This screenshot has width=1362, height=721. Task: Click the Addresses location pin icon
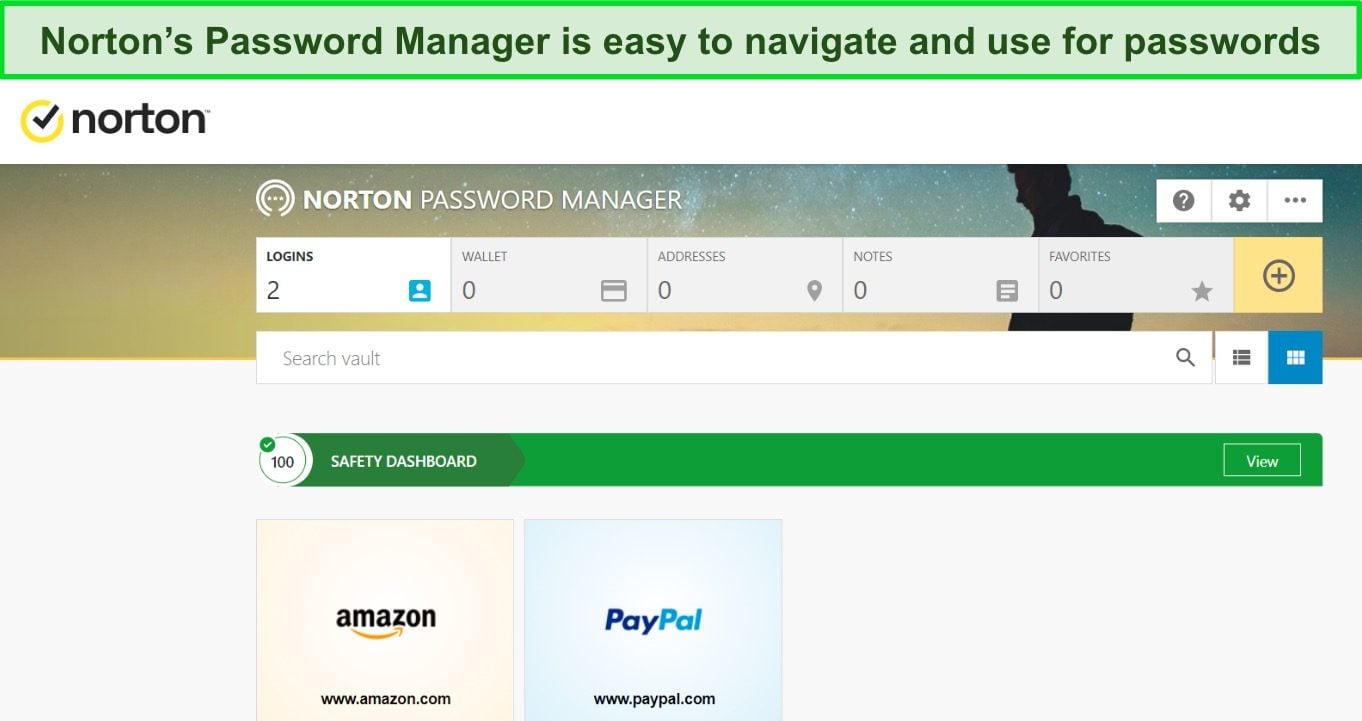point(815,291)
